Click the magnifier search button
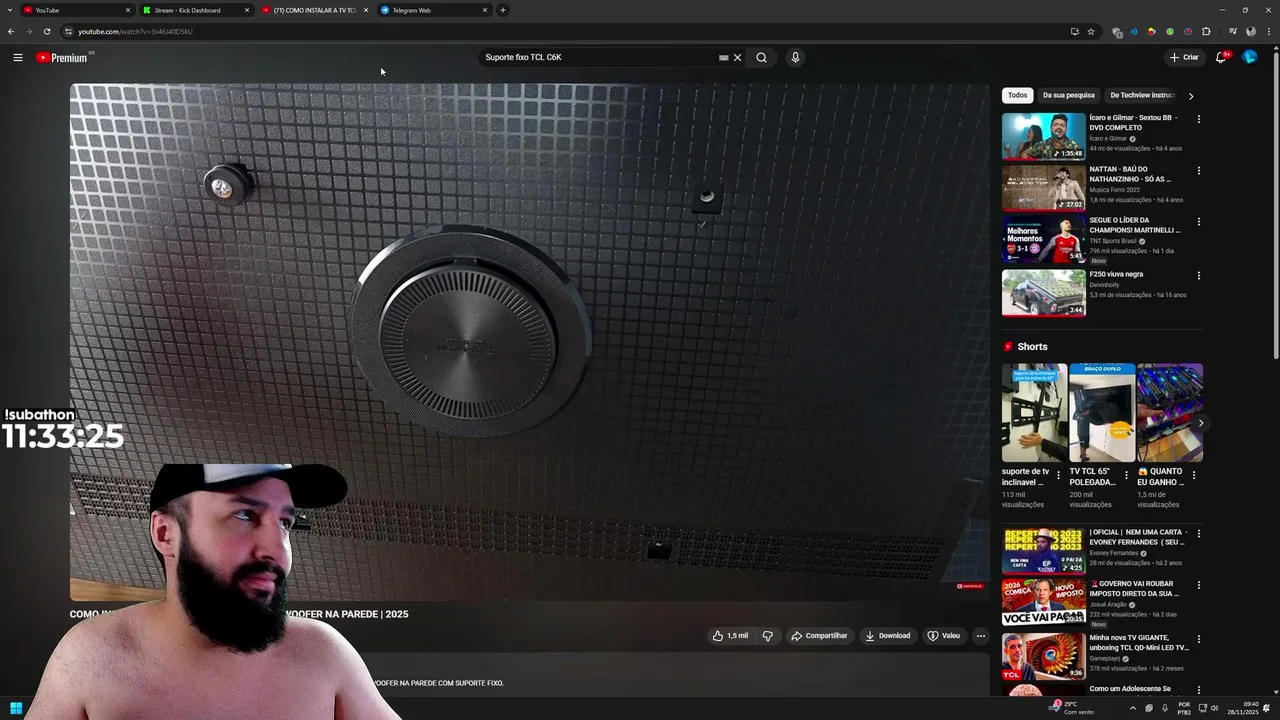This screenshot has width=1280, height=720. [761, 57]
